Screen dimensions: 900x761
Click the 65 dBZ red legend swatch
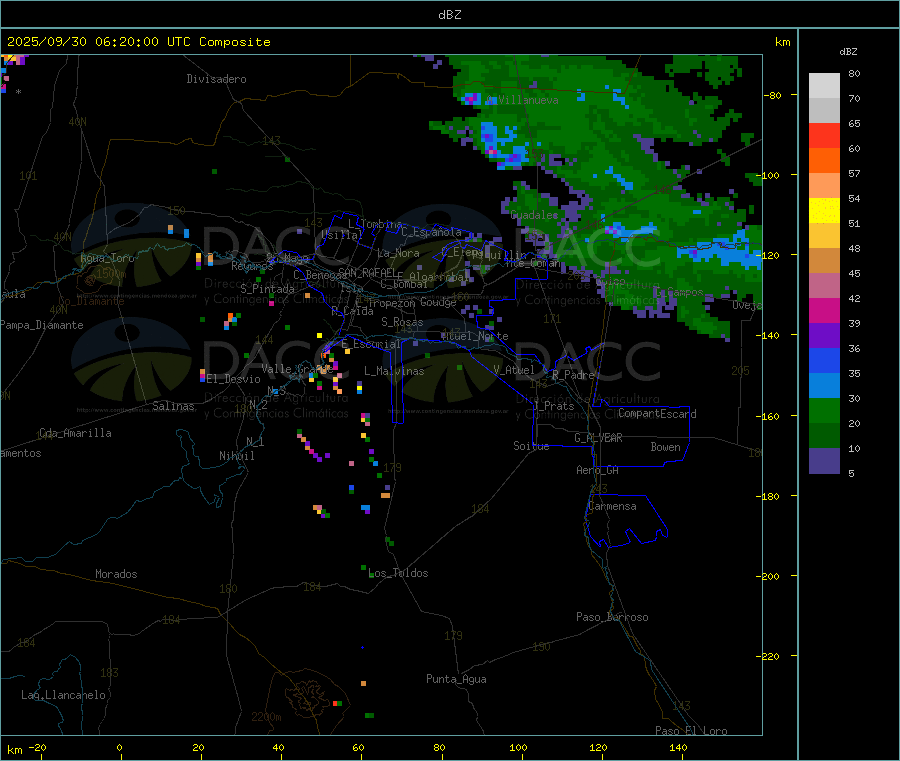(824, 135)
